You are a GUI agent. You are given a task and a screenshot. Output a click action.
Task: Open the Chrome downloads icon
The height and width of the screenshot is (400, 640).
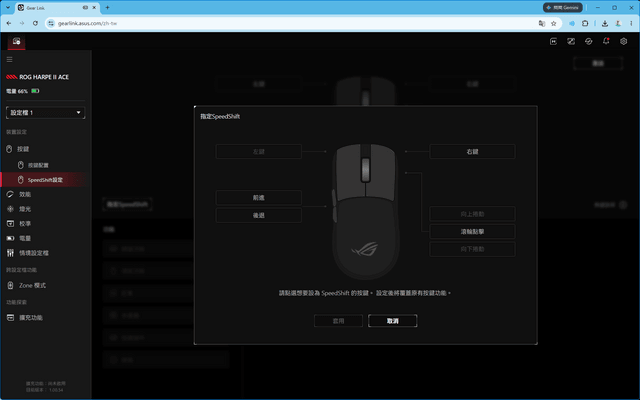pos(605,23)
